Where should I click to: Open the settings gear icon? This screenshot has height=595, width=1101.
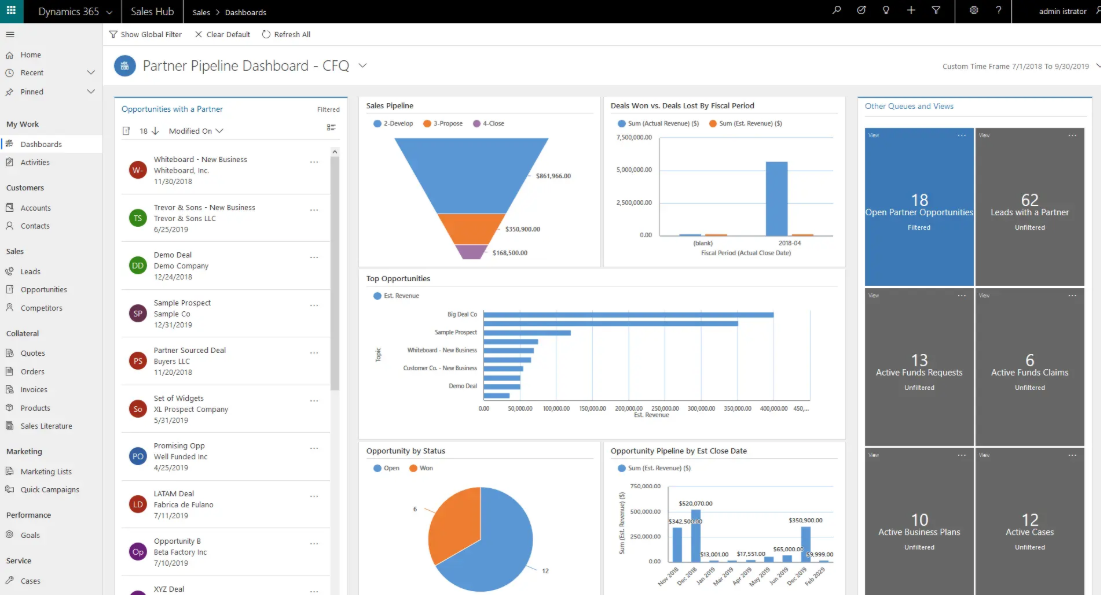pos(974,11)
